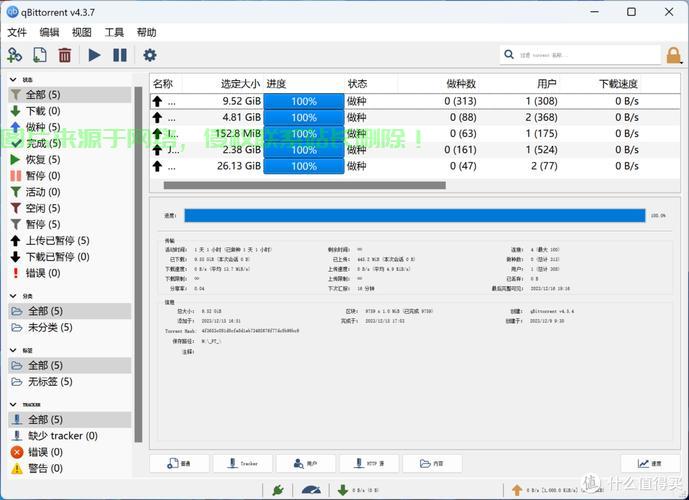Click the torrent list horizontal scrollbar
The height and width of the screenshot is (500, 689).
click(305, 185)
